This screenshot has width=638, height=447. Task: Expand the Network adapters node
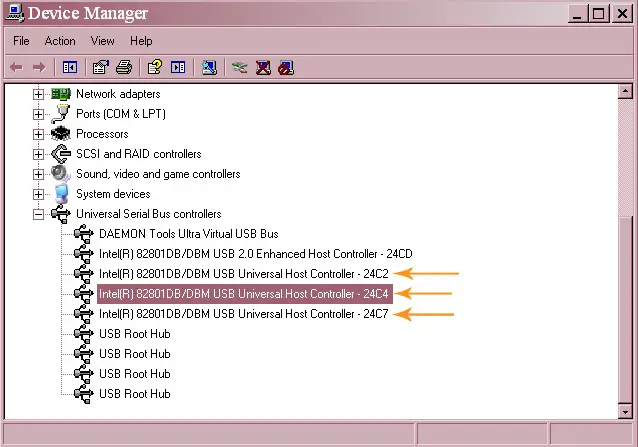pos(38,94)
